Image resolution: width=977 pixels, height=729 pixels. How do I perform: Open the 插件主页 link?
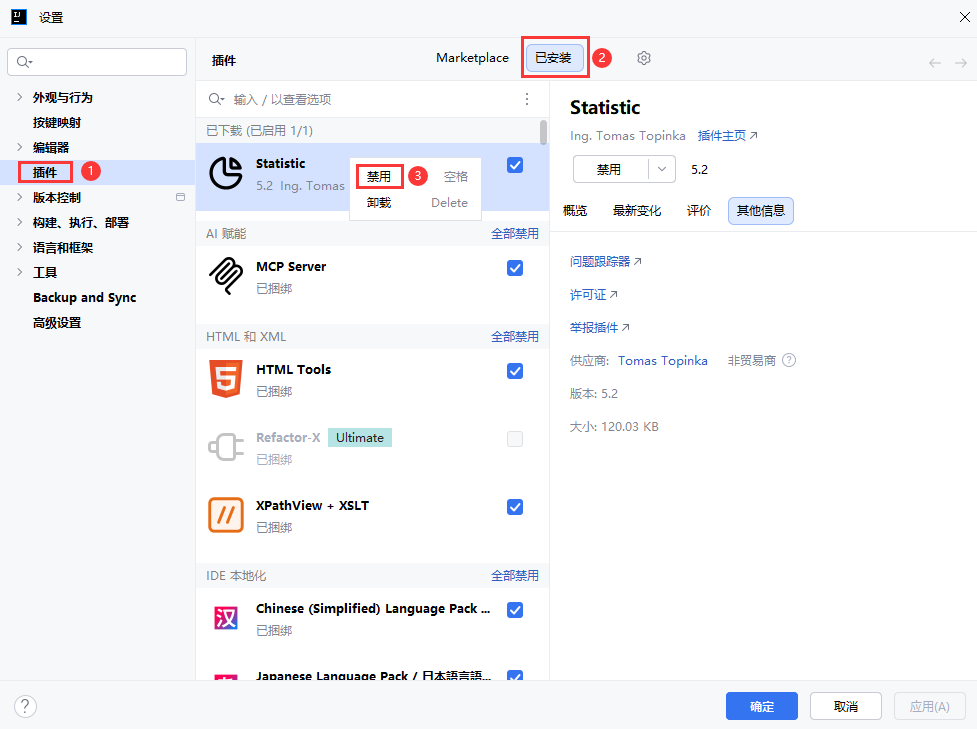727,135
